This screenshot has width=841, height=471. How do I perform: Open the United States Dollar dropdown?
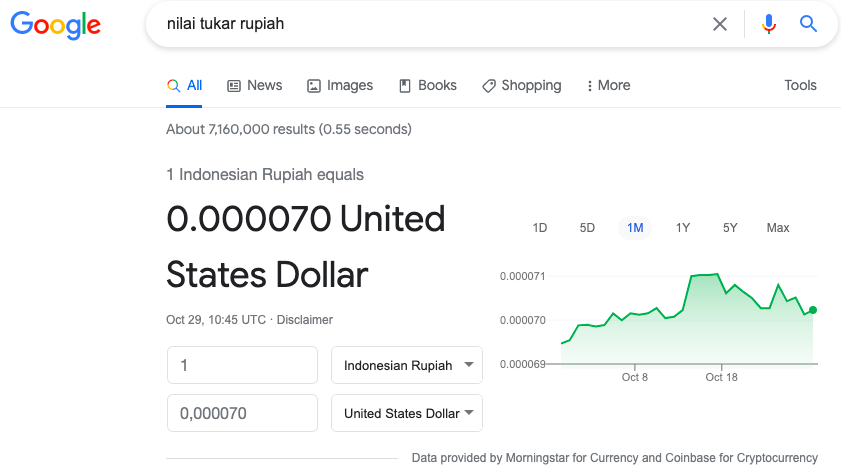407,413
